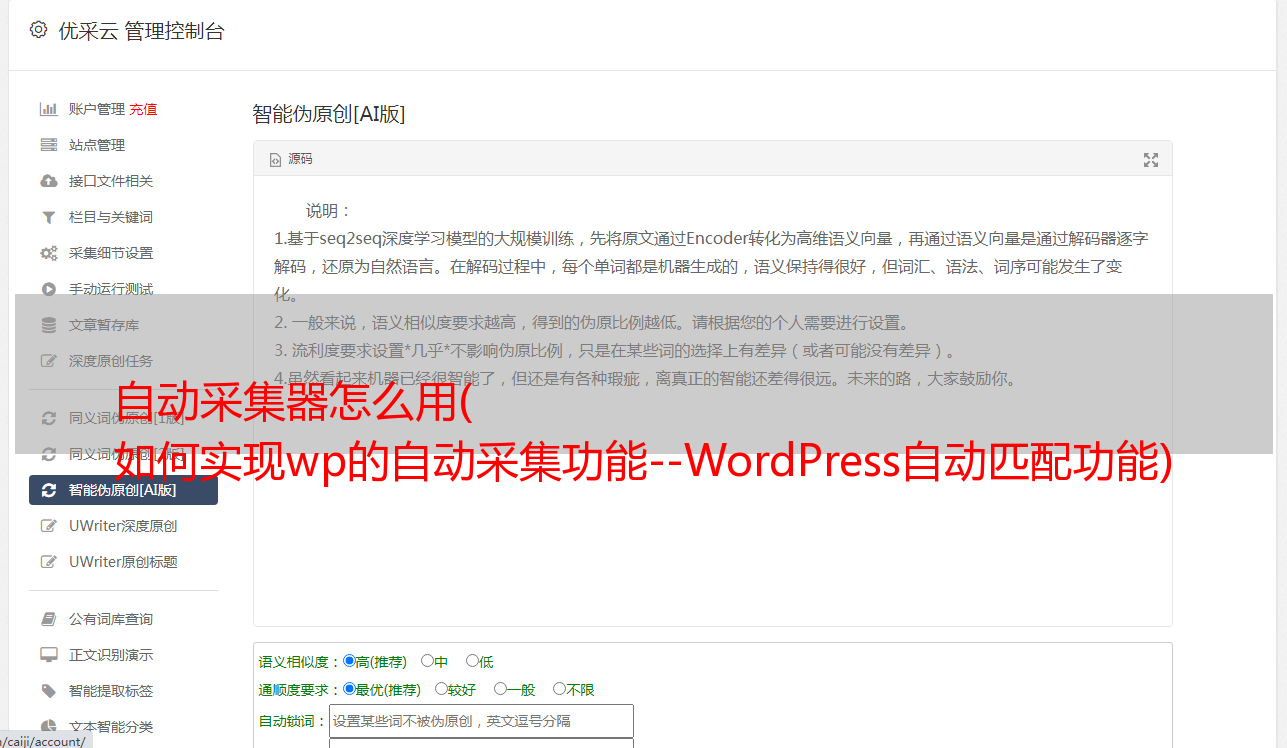Click the 智能伪原创[AI版] page heading
This screenshot has height=748, width=1287.
[329, 114]
